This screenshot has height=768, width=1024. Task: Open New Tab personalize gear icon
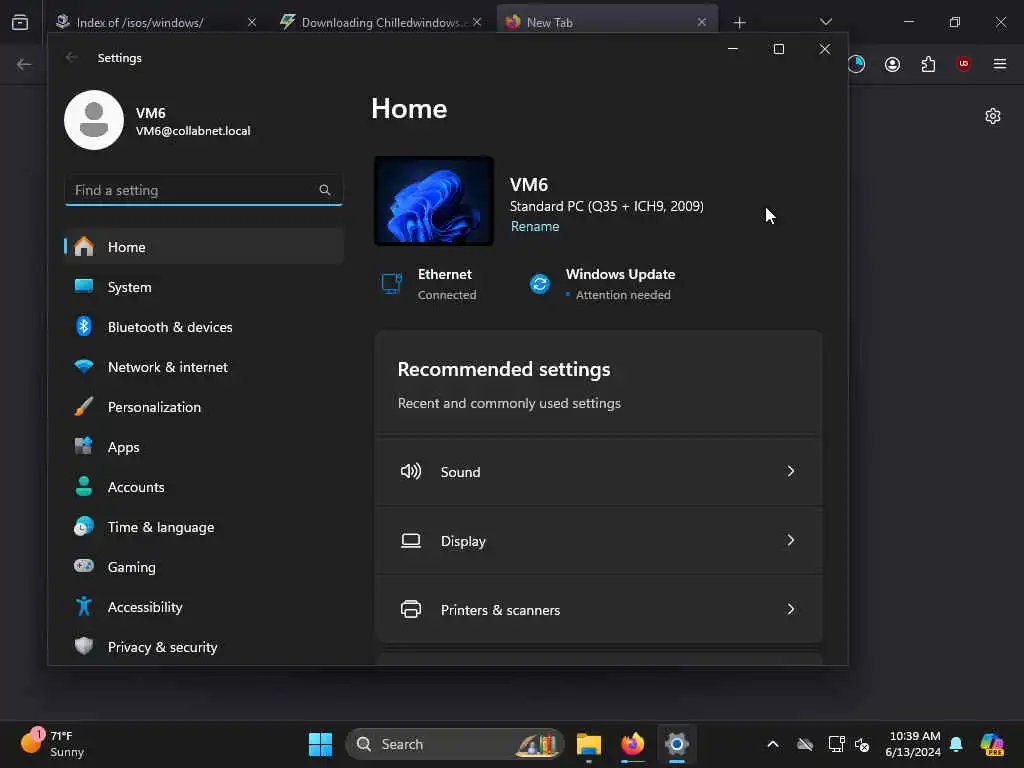point(993,116)
